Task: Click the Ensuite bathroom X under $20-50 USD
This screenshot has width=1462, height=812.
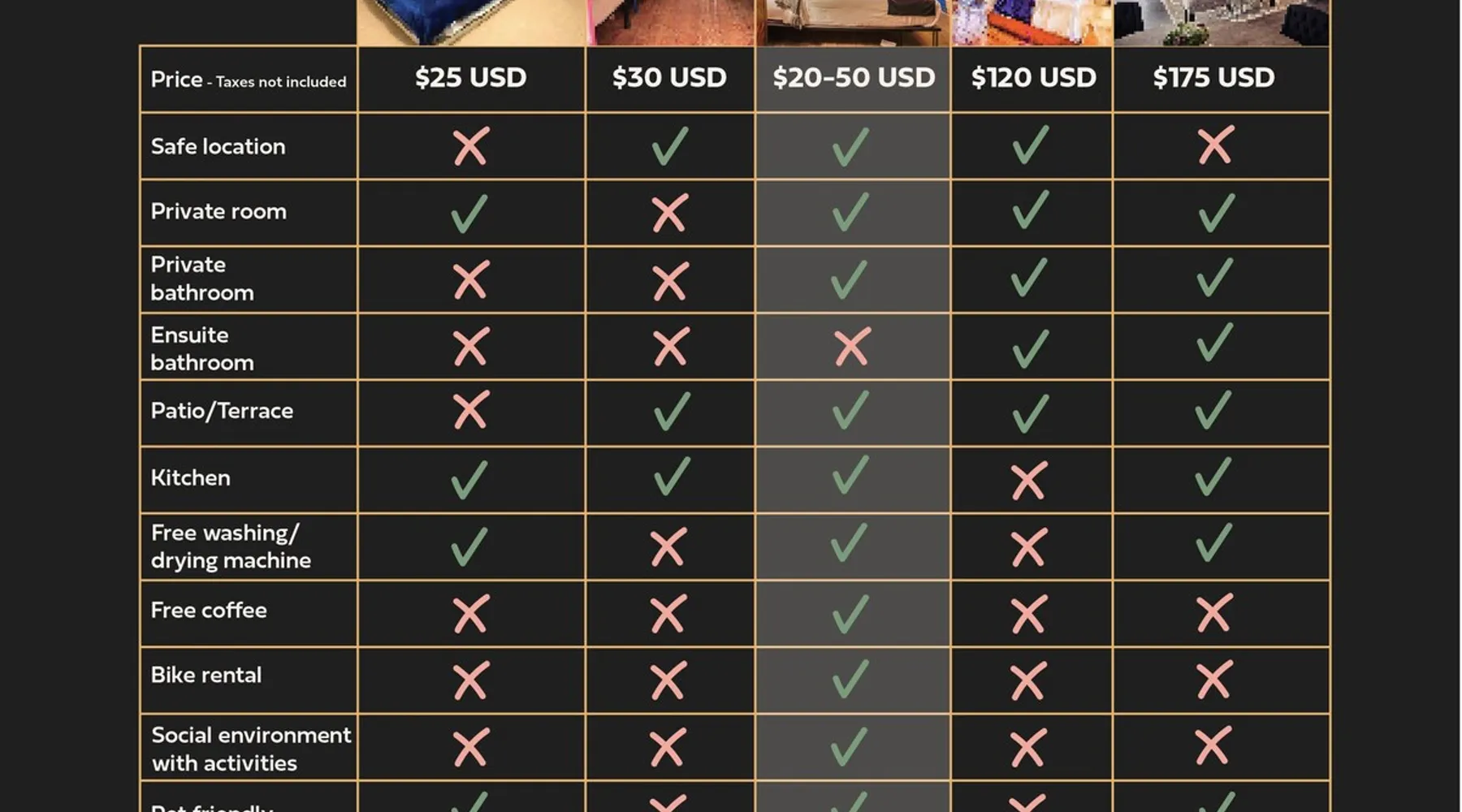Action: pos(852,347)
